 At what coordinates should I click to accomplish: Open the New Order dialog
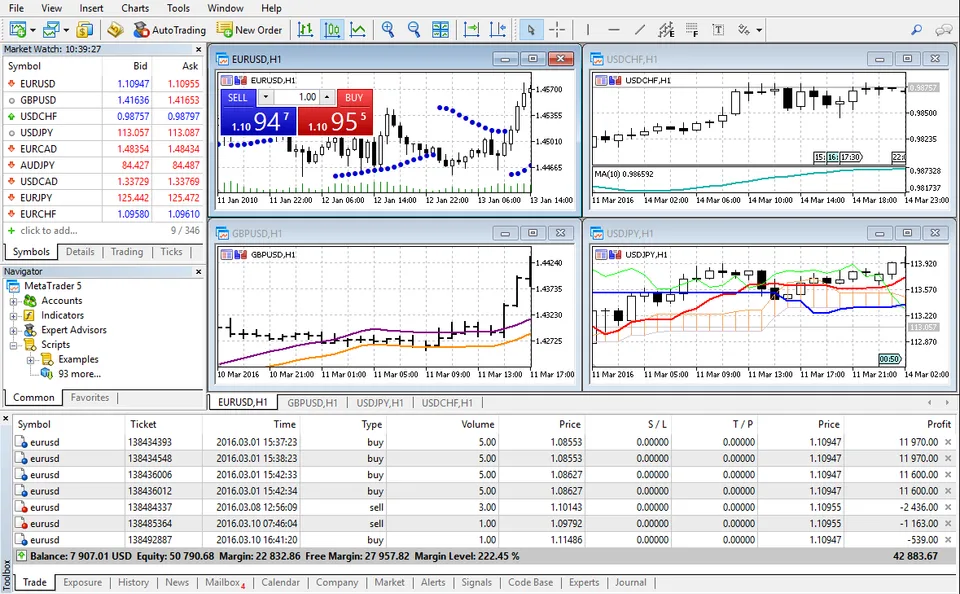249,29
